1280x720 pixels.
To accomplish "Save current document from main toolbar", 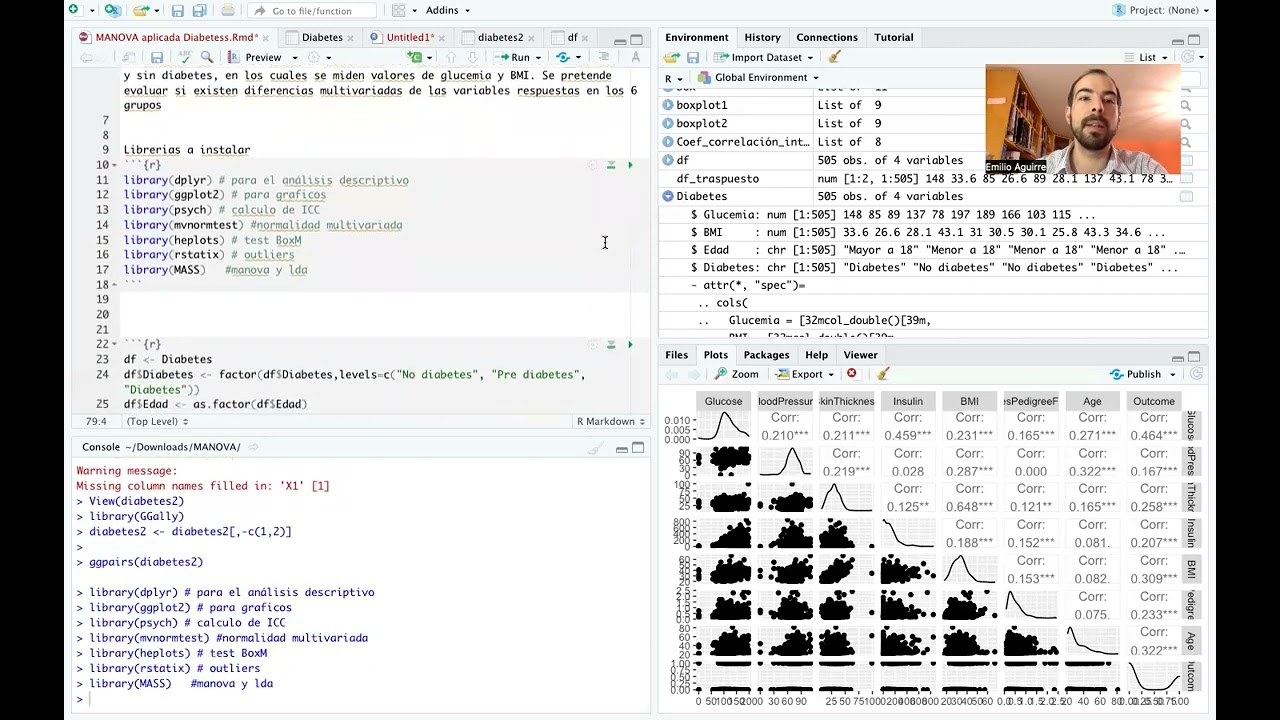I will pyautogui.click(x=178, y=10).
